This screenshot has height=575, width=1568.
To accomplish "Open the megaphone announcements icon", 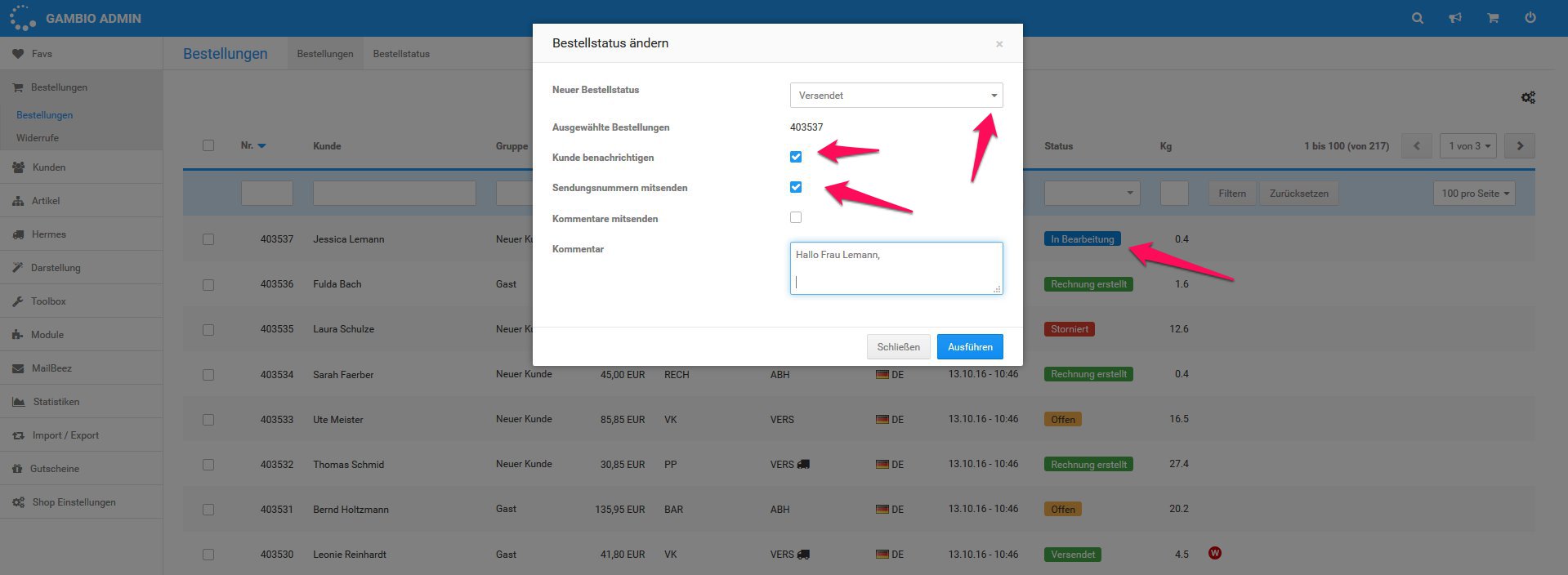I will pos(1455,18).
